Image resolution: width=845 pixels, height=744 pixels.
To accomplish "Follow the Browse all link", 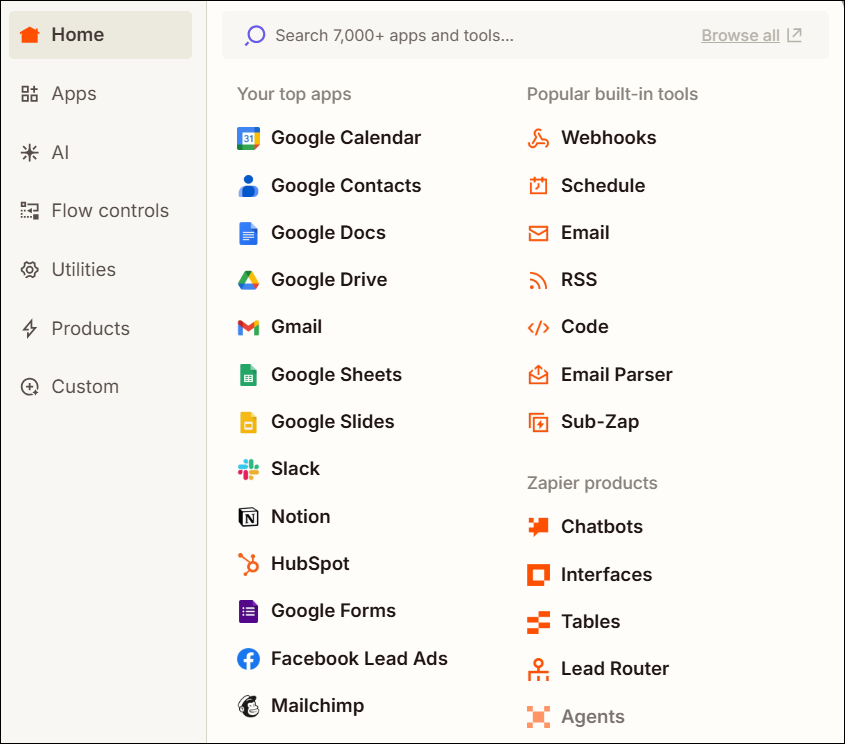I will coord(740,36).
